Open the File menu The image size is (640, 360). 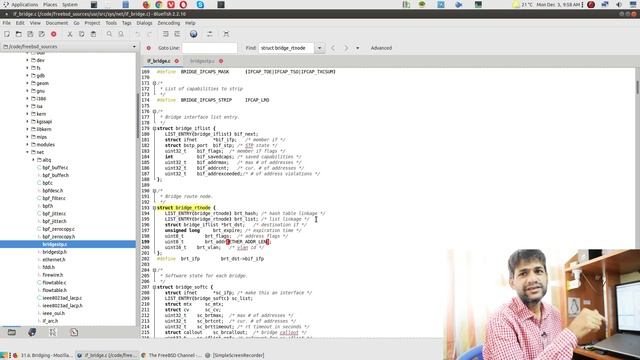click(7, 23)
